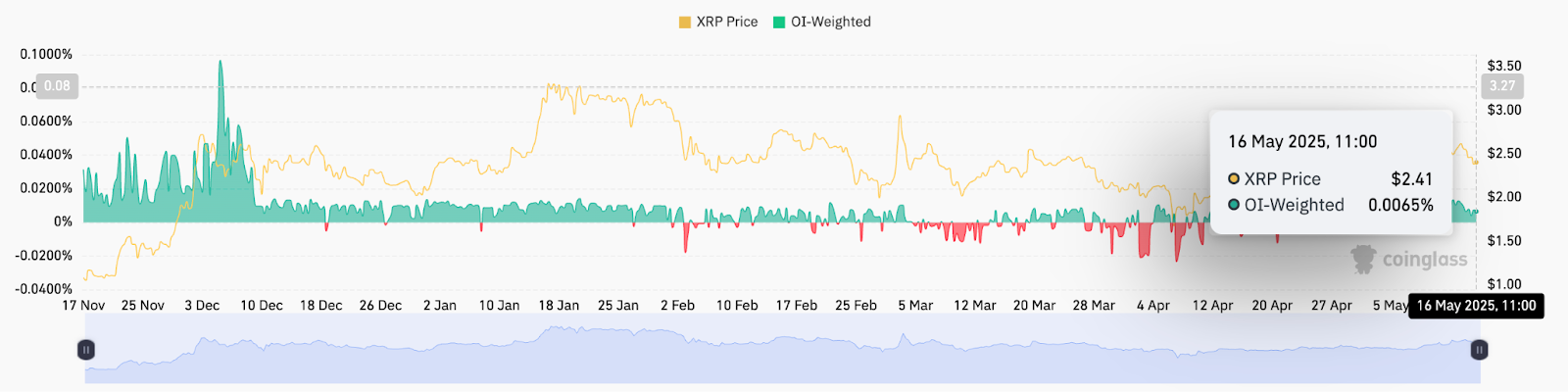Click the 0.1000% label on the left axis
The height and width of the screenshot is (392, 1568).
point(46,54)
